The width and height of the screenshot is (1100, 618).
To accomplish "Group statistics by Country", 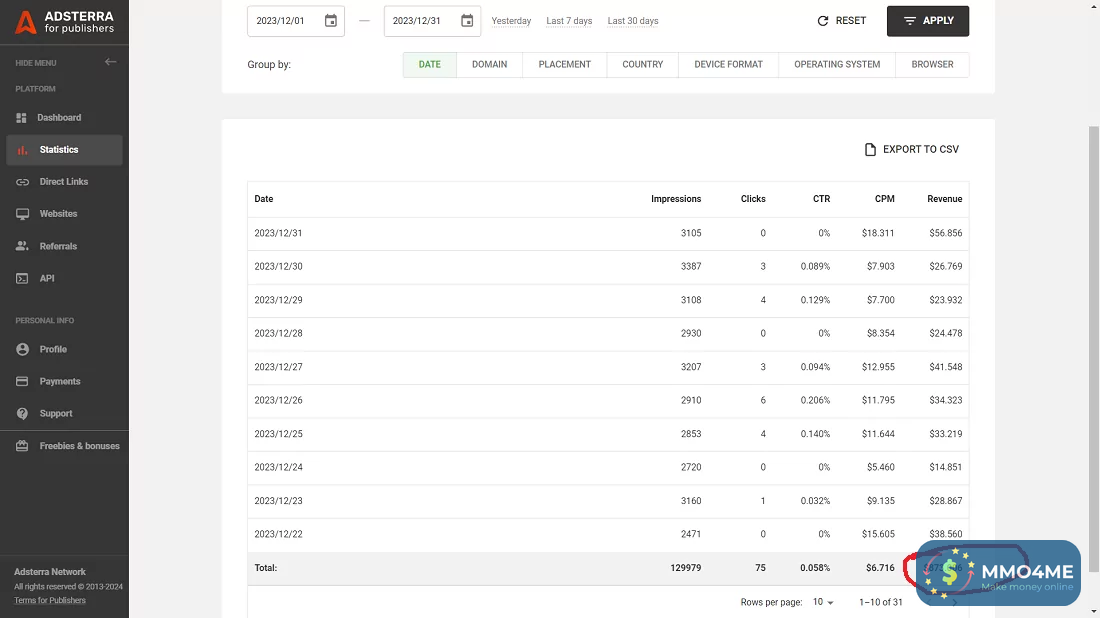I will coord(642,65).
